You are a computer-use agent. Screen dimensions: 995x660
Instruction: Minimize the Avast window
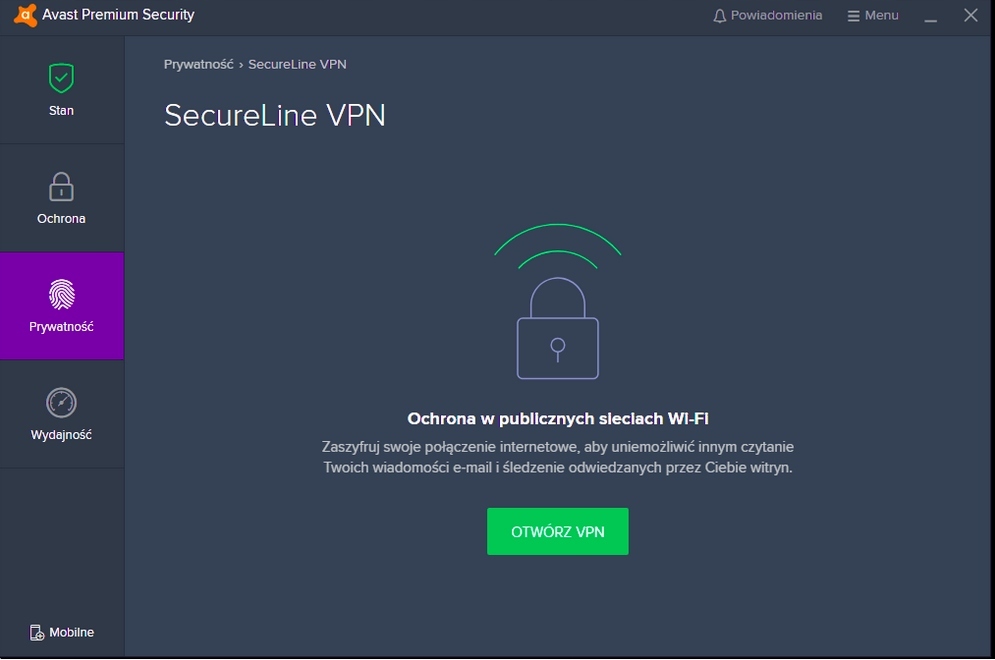[x=931, y=16]
